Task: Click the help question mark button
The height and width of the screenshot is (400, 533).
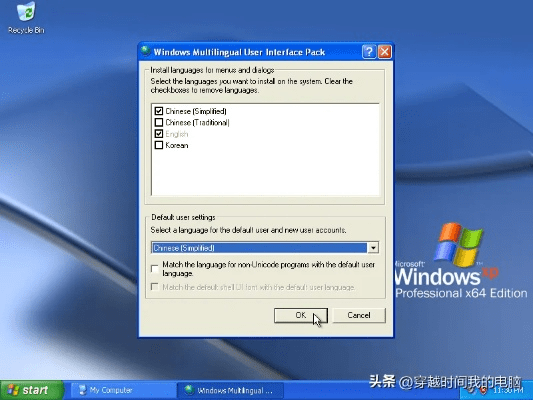Action: [369, 52]
